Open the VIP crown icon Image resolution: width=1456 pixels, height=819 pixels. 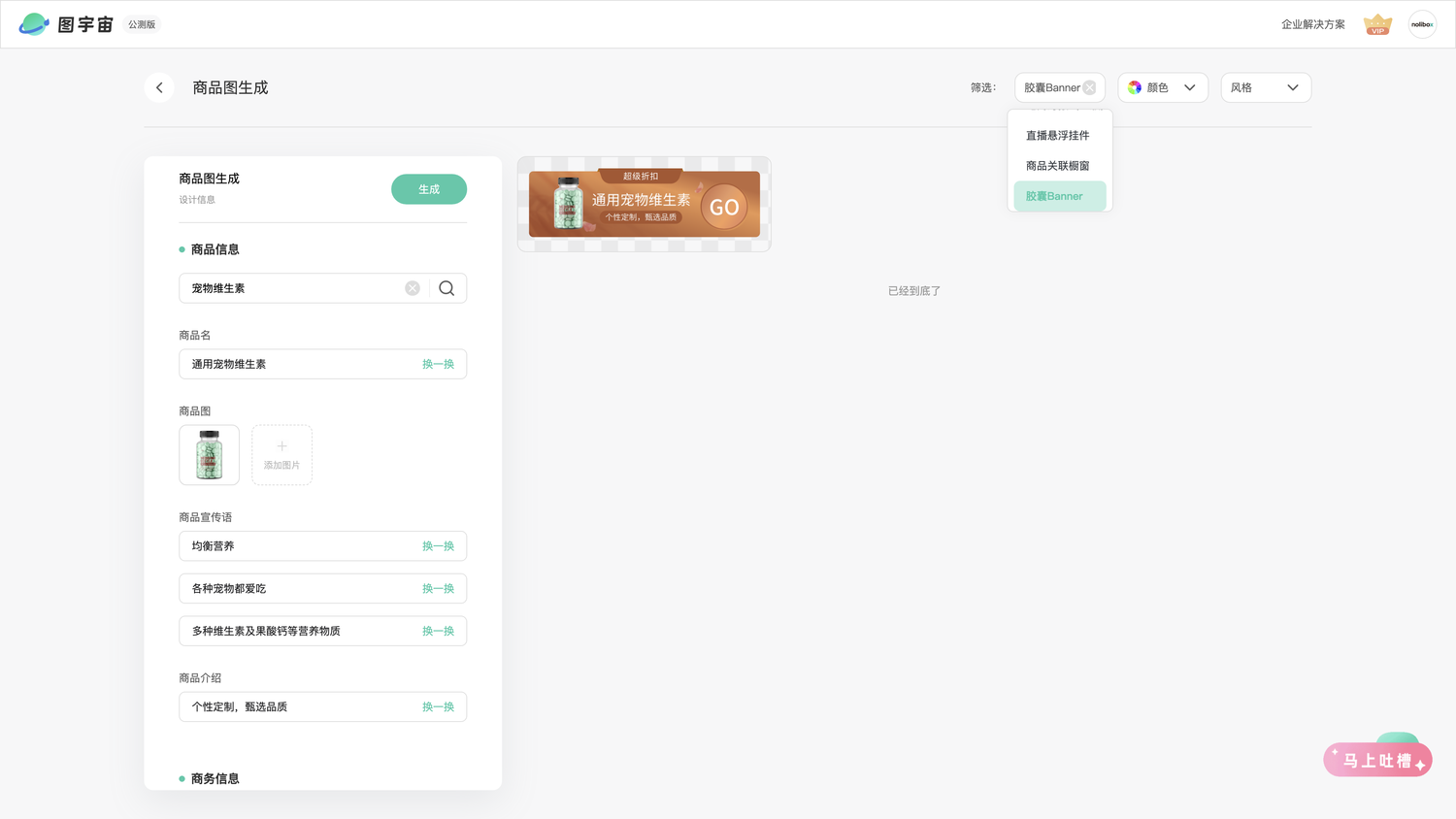pos(1377,24)
